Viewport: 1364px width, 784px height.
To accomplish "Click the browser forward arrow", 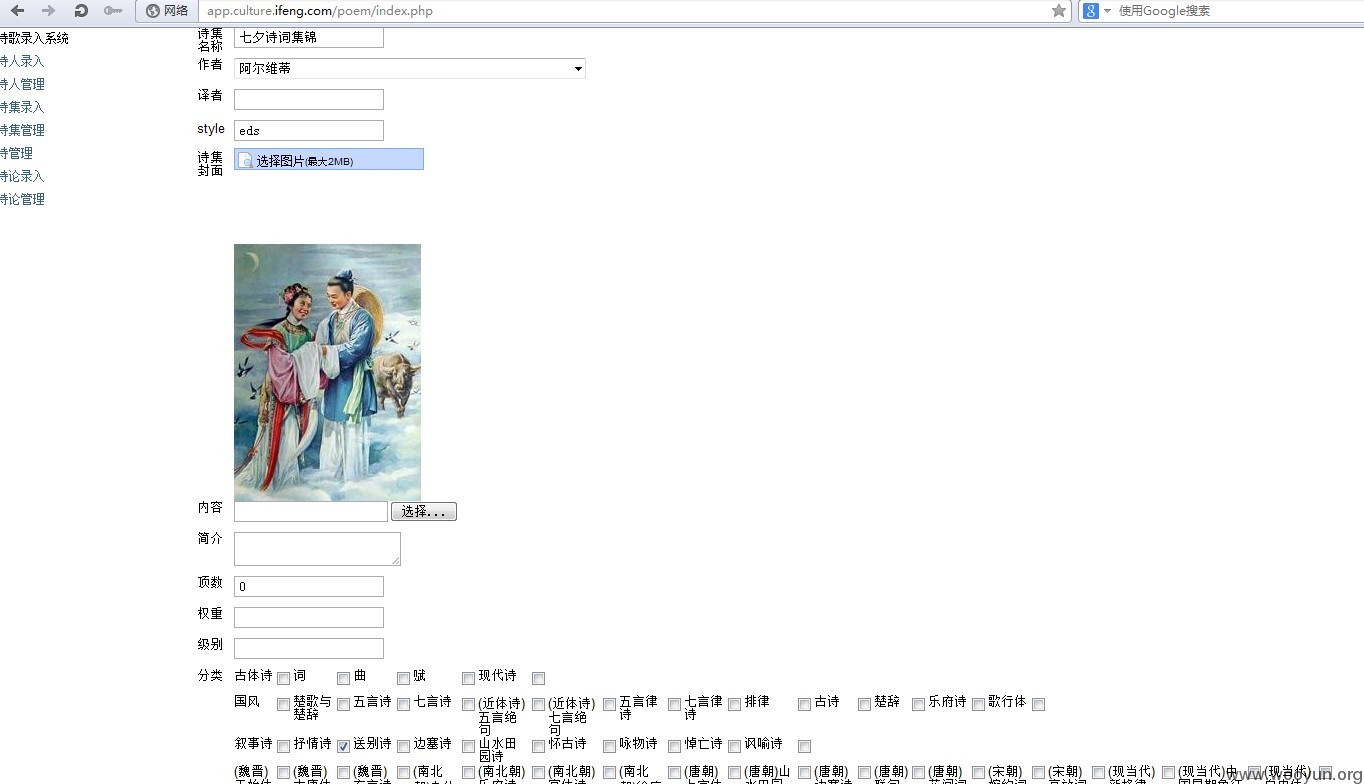I will tap(48, 10).
